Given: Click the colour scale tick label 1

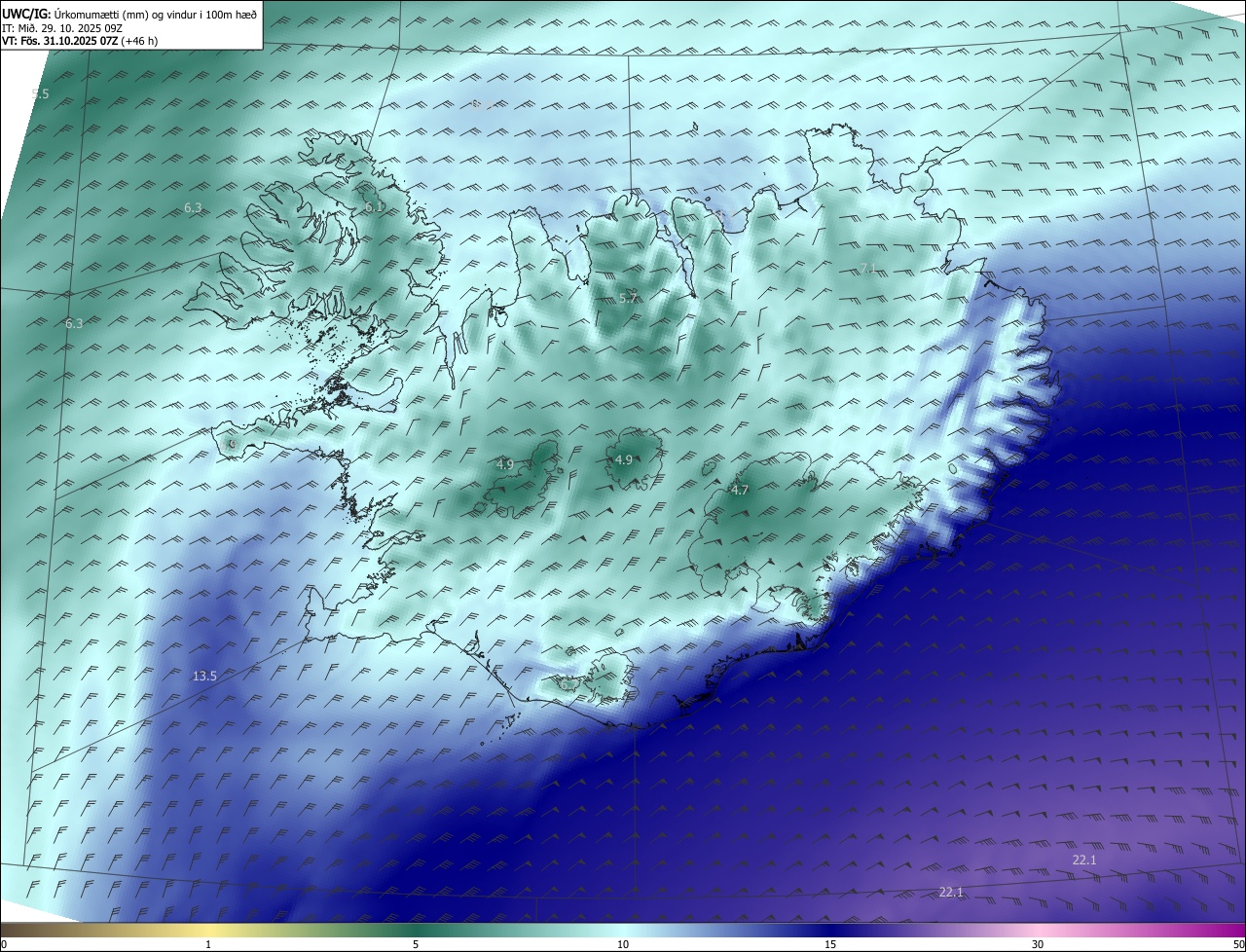Looking at the screenshot, I should click(208, 944).
